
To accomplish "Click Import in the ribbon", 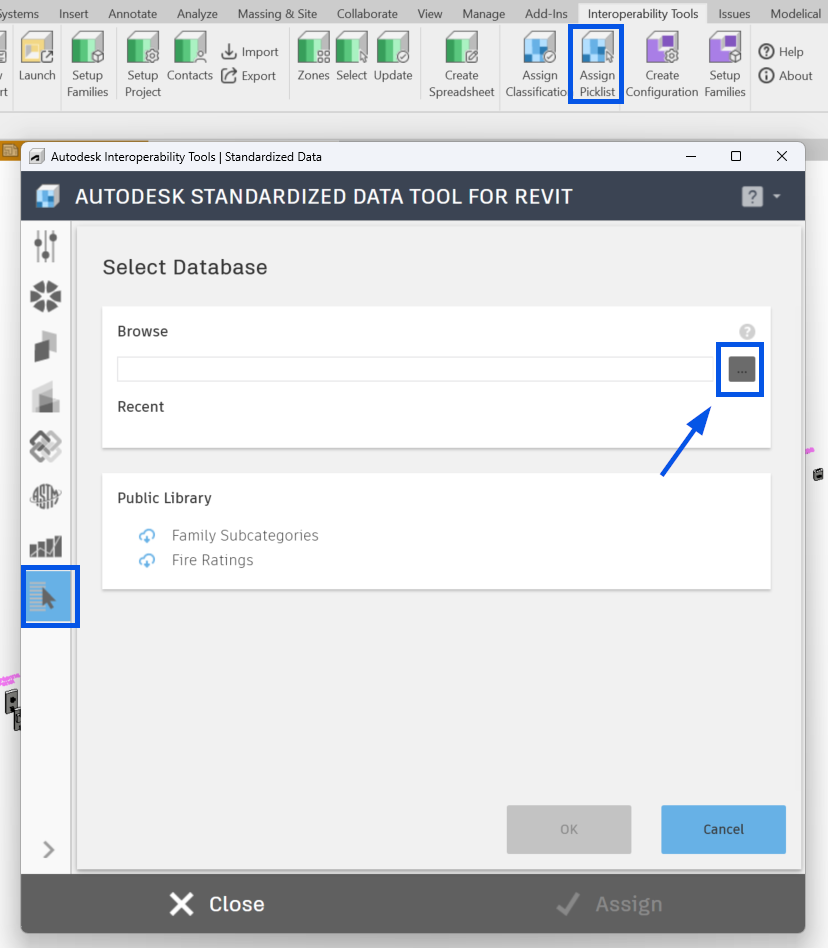I will pos(250,52).
